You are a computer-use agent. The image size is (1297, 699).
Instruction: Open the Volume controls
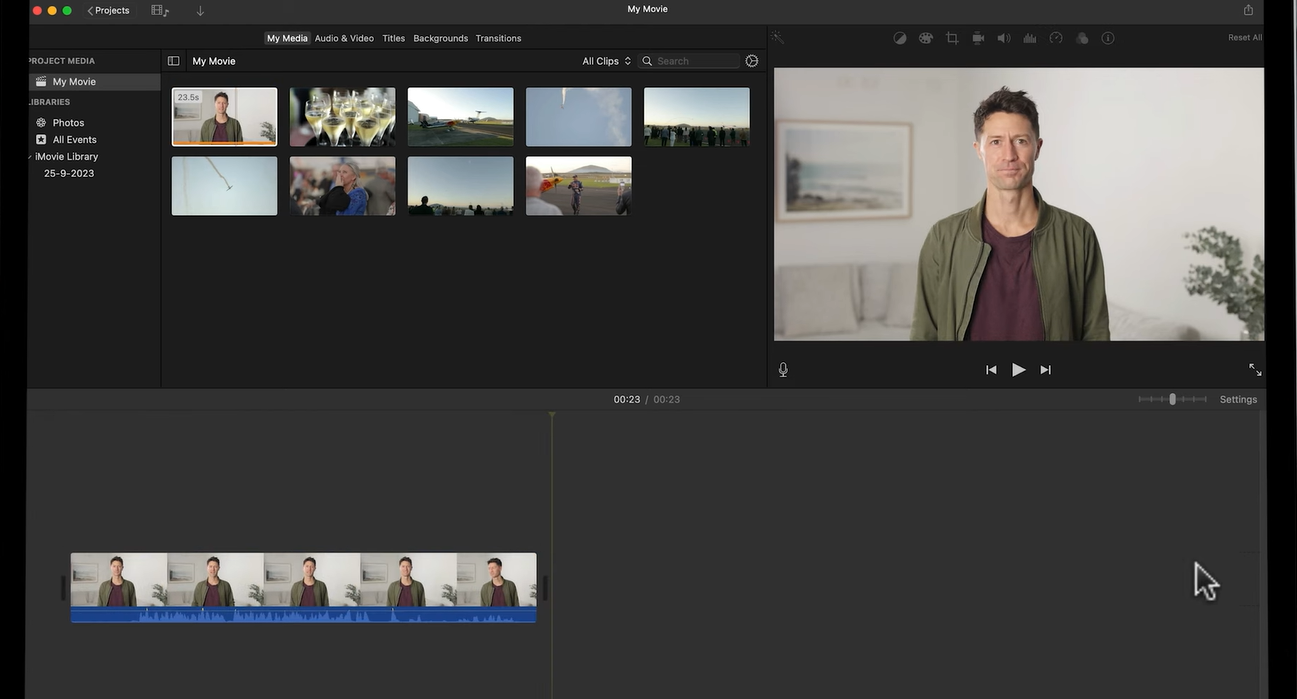(x=1004, y=37)
